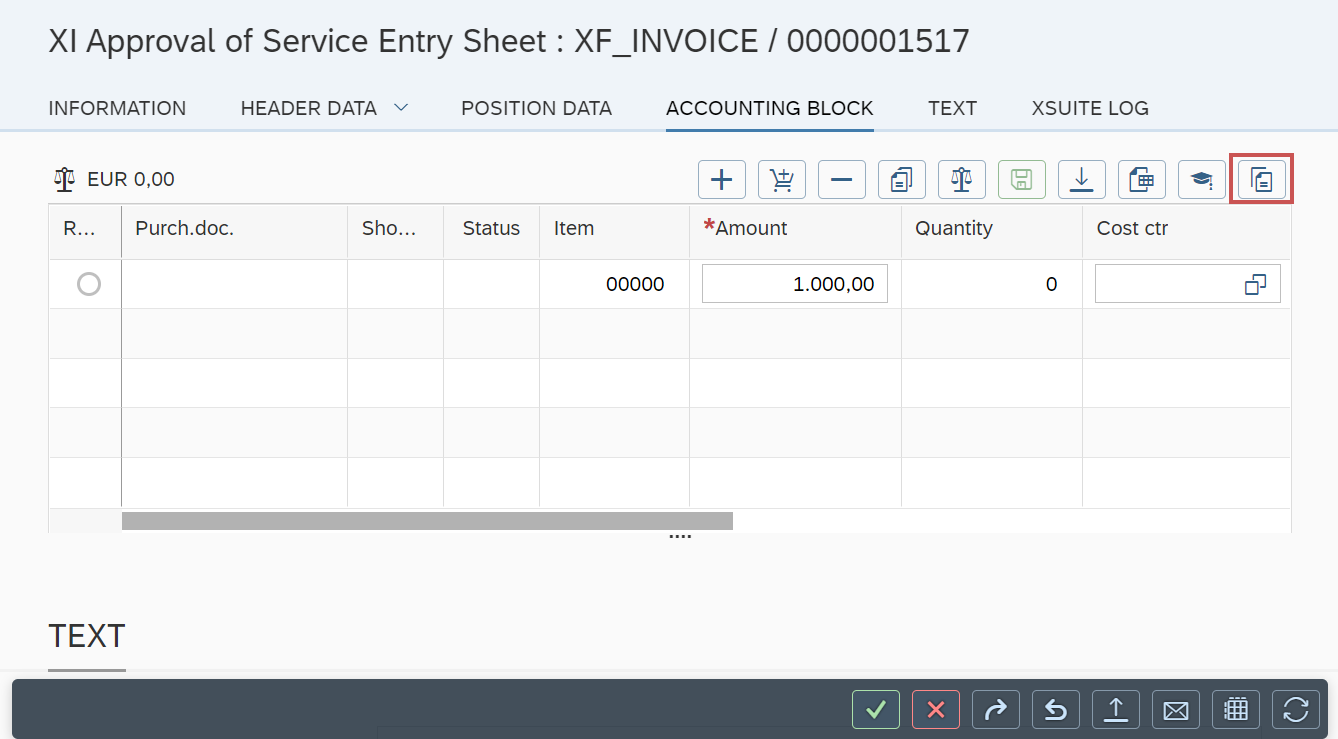Click the Amount field showing 1.000,00

click(794, 284)
